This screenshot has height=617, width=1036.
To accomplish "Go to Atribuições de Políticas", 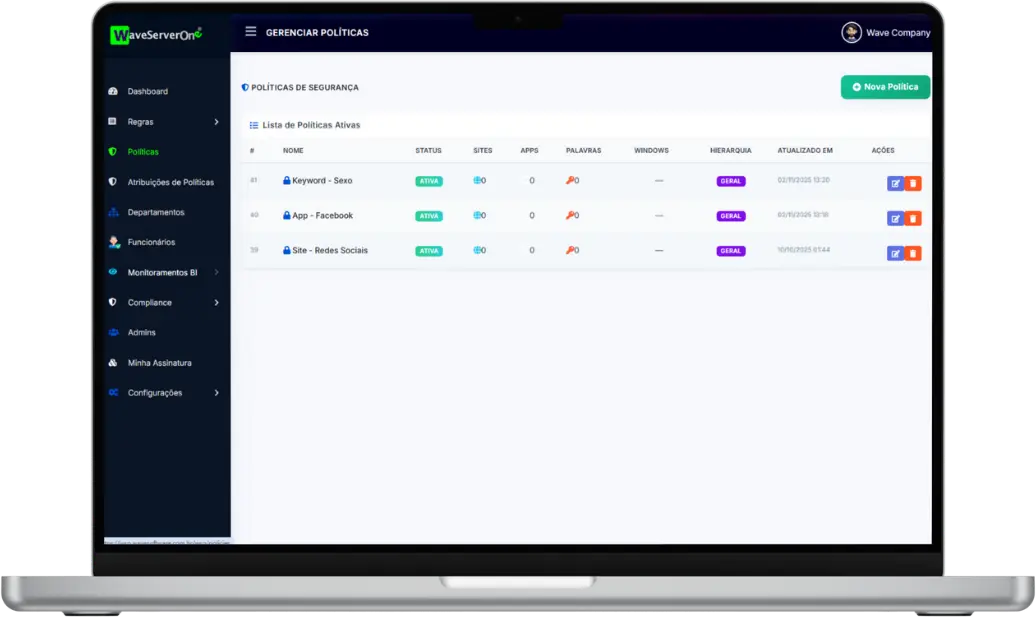I will [170, 182].
